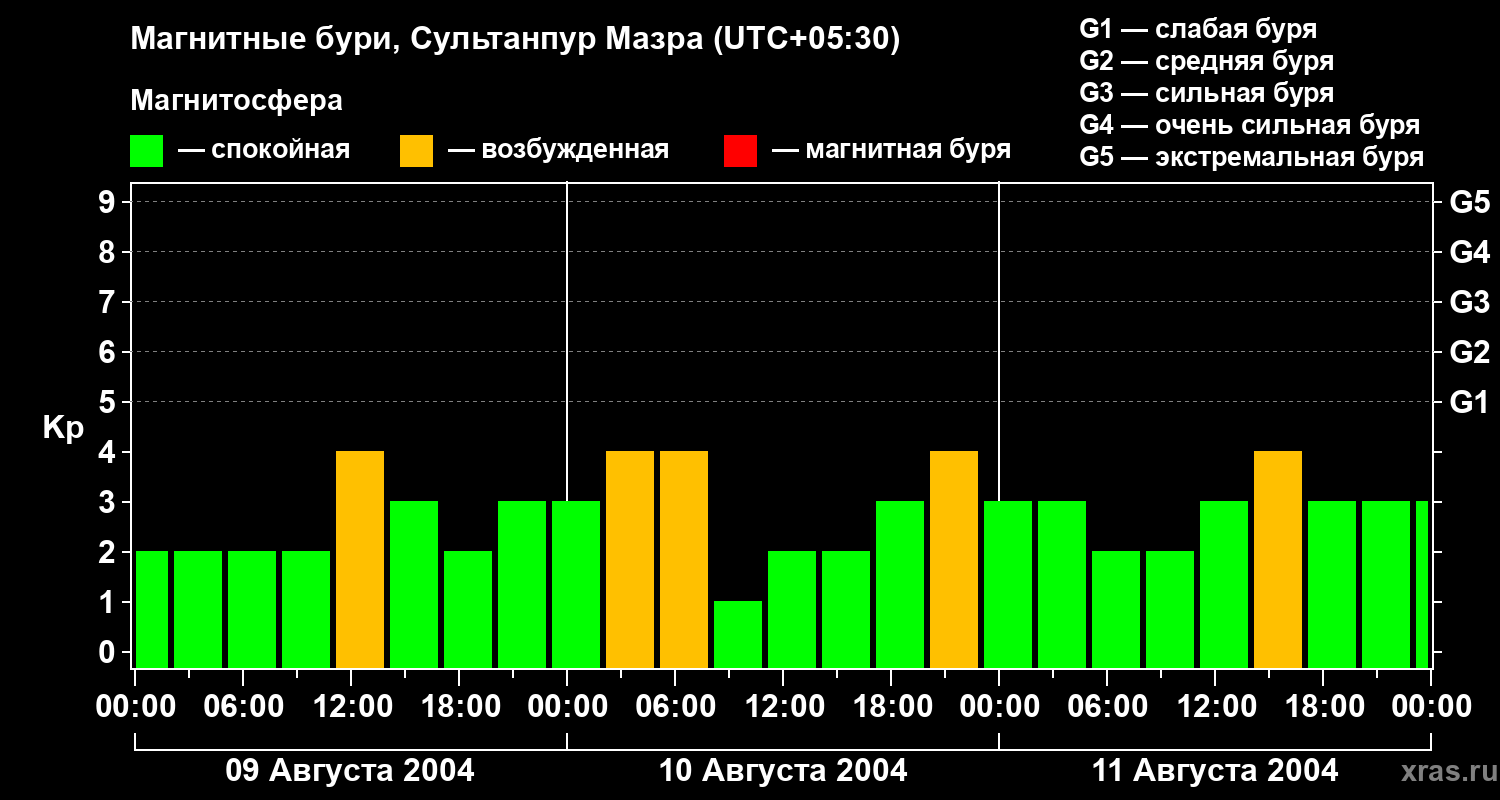The width and height of the screenshot is (1500, 800).
Task: Click the first orange bar on 10 August at 03:00
Action: [630, 560]
